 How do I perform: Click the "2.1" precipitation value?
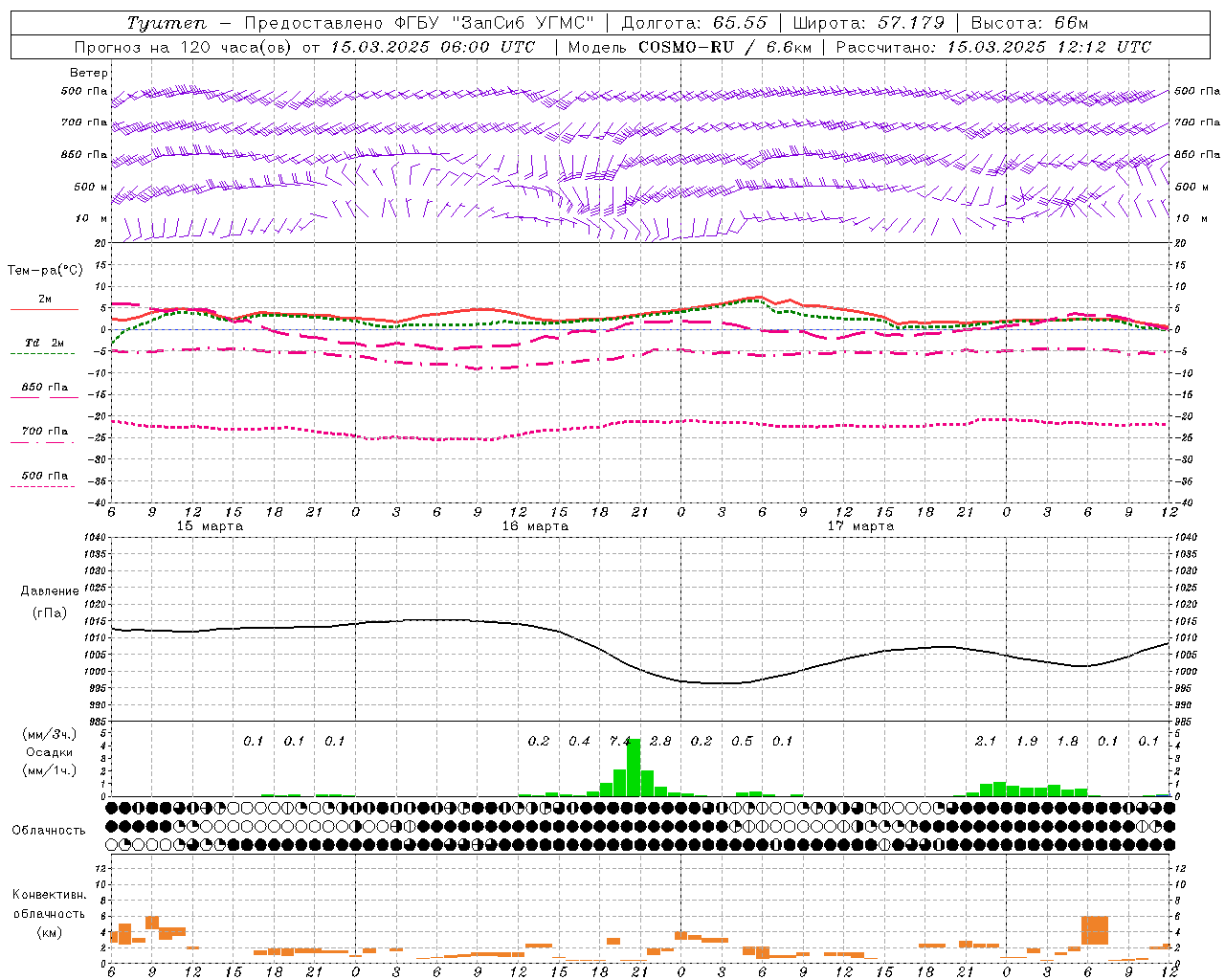(x=986, y=741)
